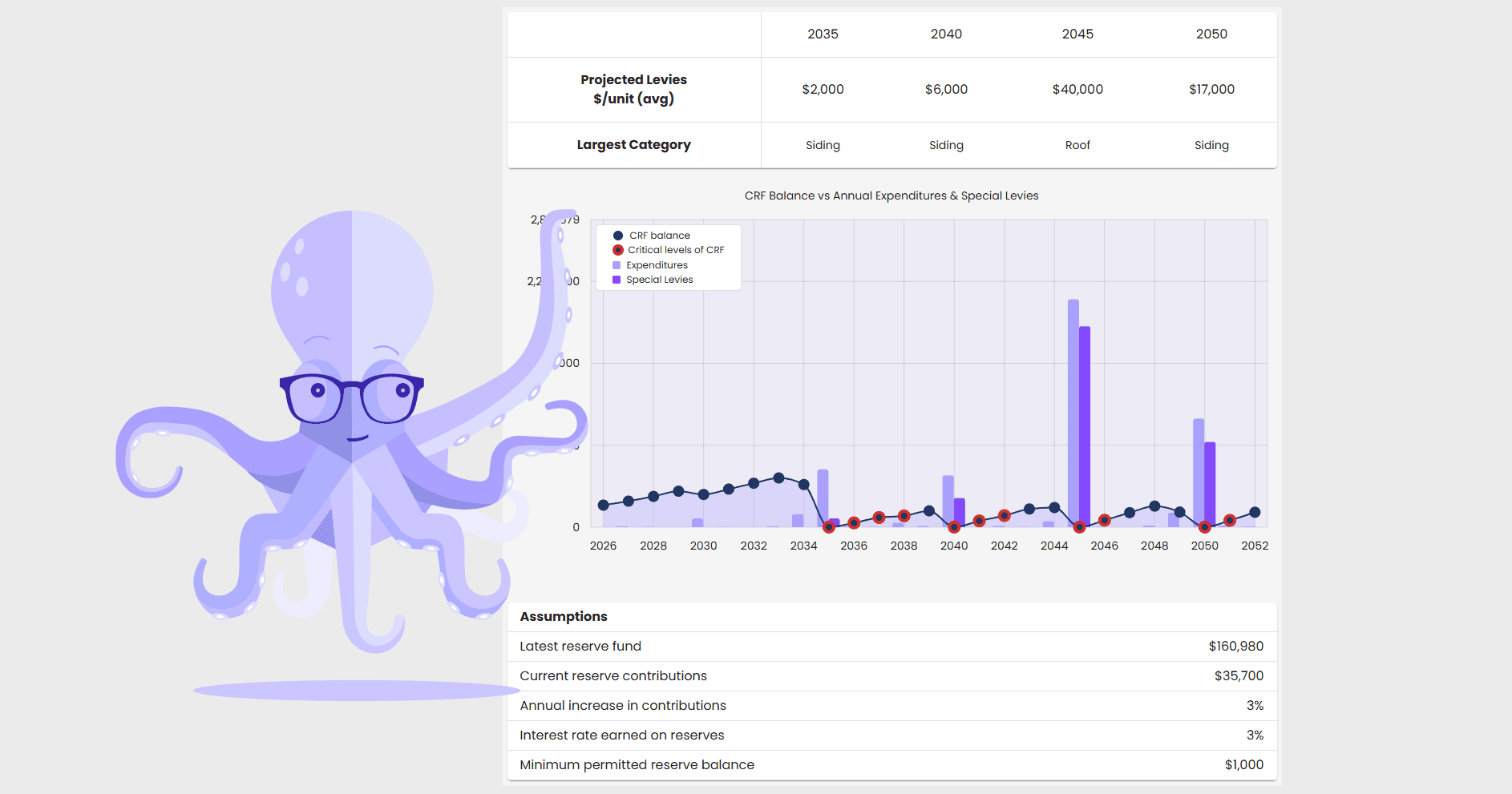Image resolution: width=1512 pixels, height=794 pixels.
Task: Click Interest rate earned on reserves row
Action: point(891,736)
